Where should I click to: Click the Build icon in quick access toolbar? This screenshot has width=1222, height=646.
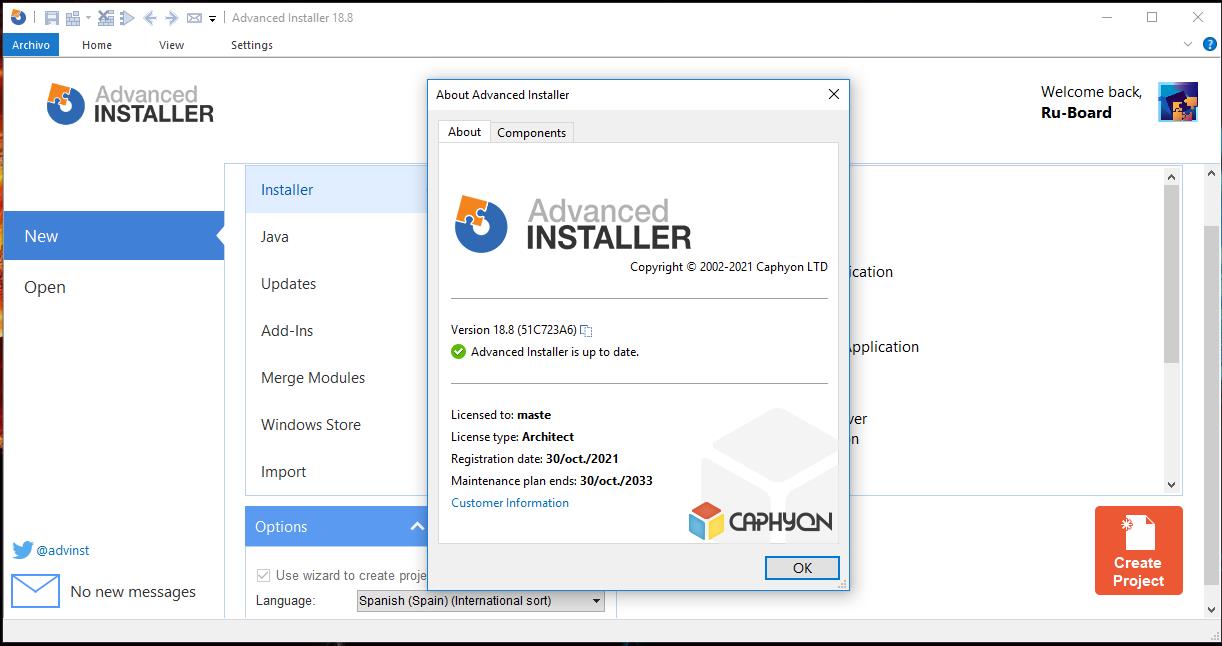[x=72, y=18]
